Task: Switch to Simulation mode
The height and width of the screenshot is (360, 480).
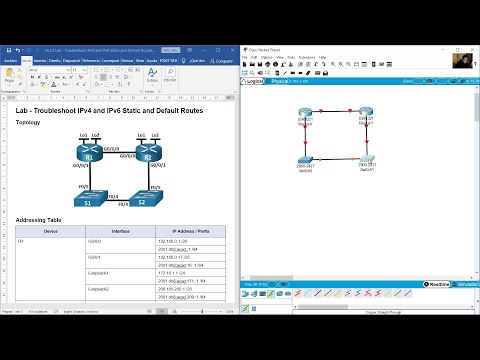Action: pos(466,284)
